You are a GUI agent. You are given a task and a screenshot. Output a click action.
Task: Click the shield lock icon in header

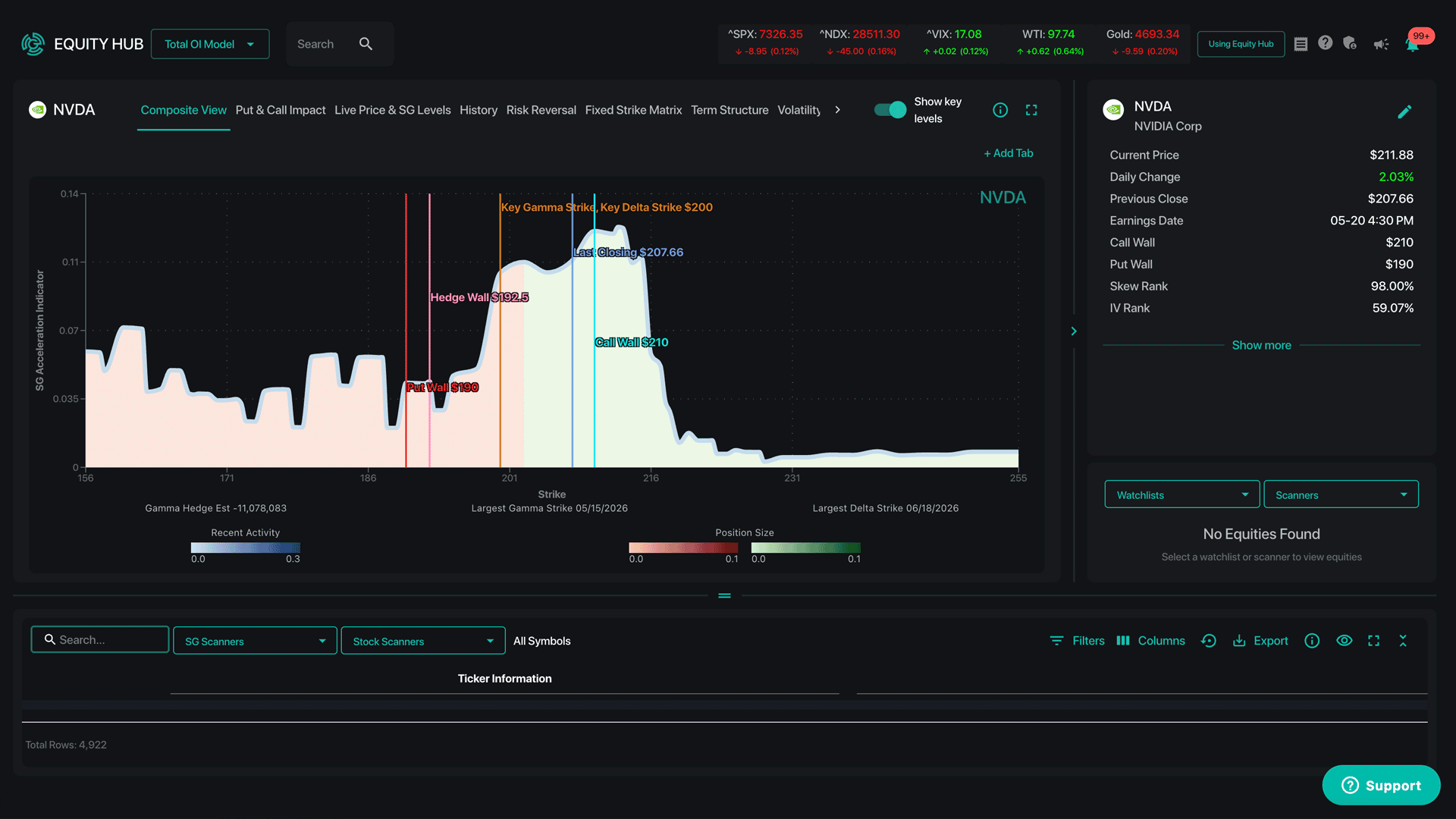pyautogui.click(x=1350, y=43)
